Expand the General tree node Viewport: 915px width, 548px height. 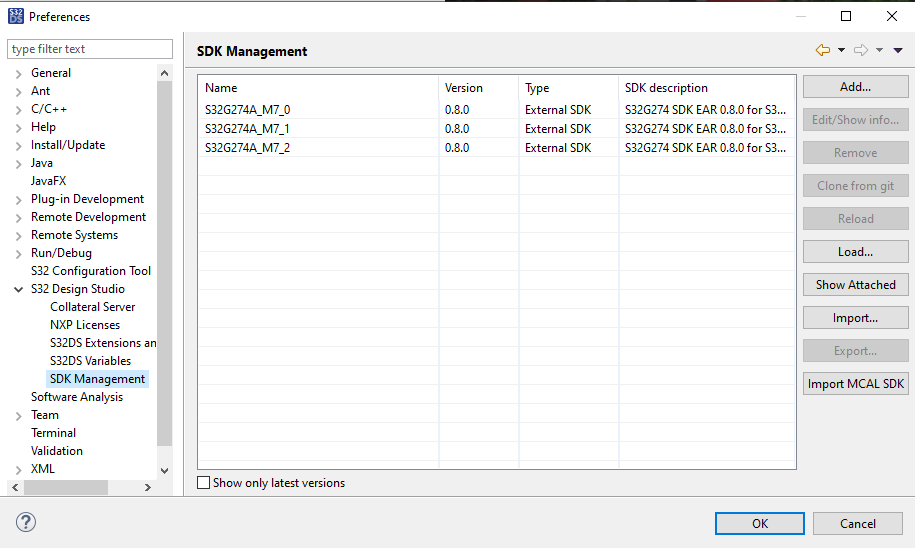[18, 73]
